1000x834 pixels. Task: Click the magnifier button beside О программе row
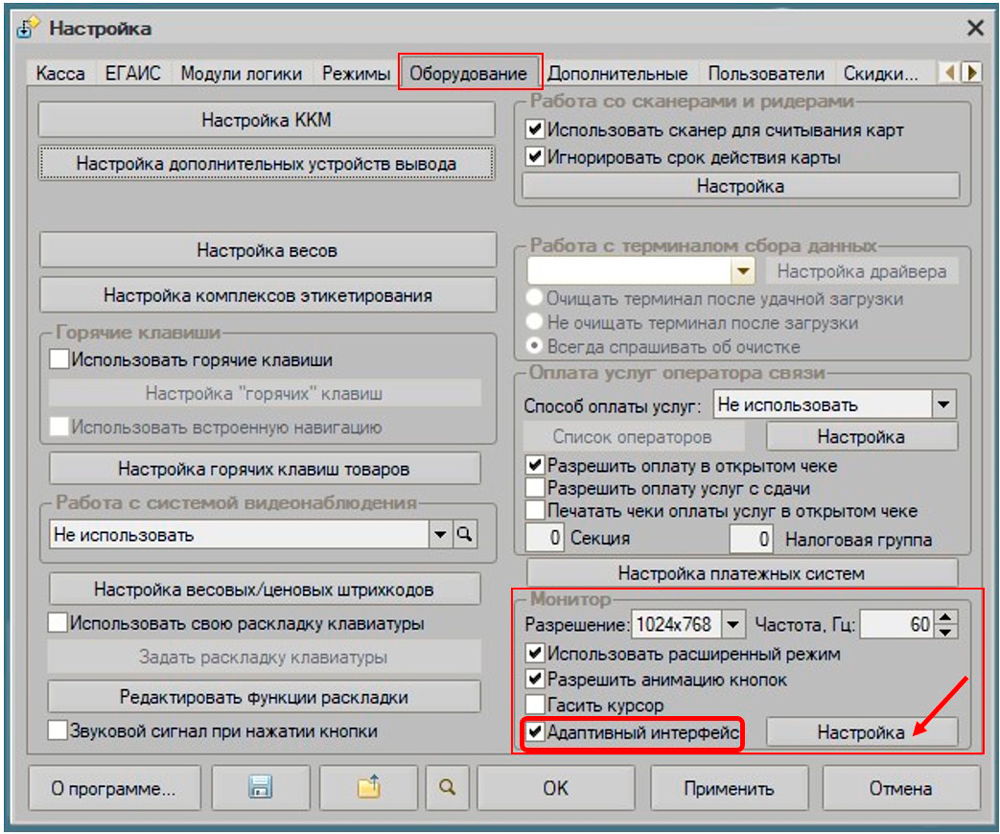click(x=445, y=788)
